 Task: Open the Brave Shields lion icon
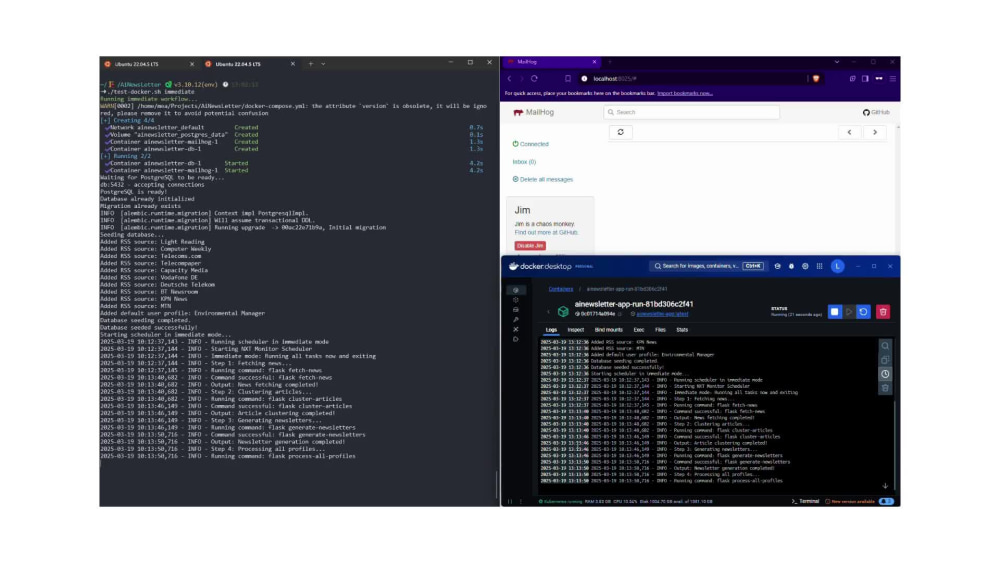(816, 78)
